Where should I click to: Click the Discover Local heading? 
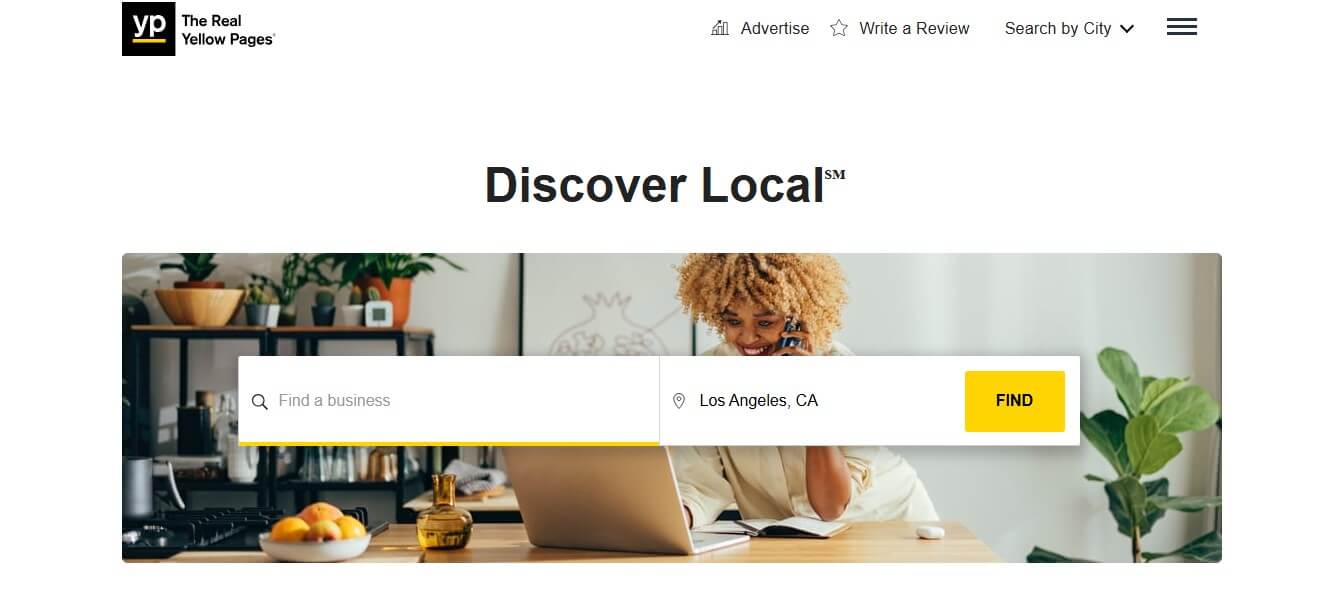pos(654,185)
